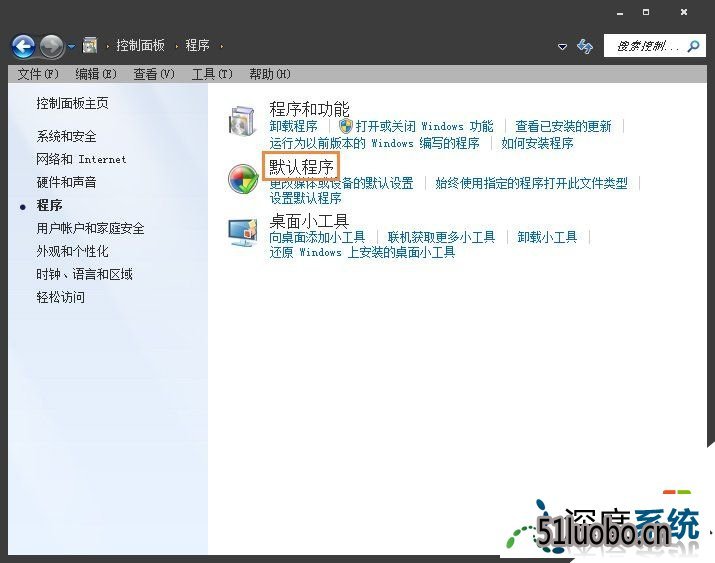Click 控制面板 in the address breadcrumb
The width and height of the screenshot is (715, 563).
click(x=140, y=45)
